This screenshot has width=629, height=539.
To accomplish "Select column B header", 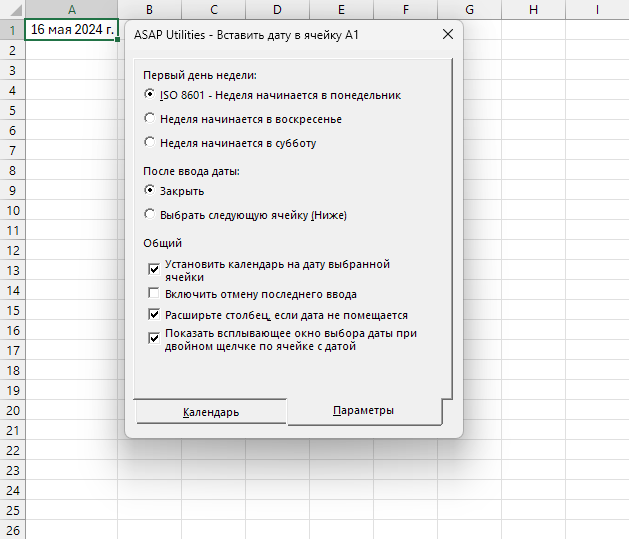I will 149,9.
